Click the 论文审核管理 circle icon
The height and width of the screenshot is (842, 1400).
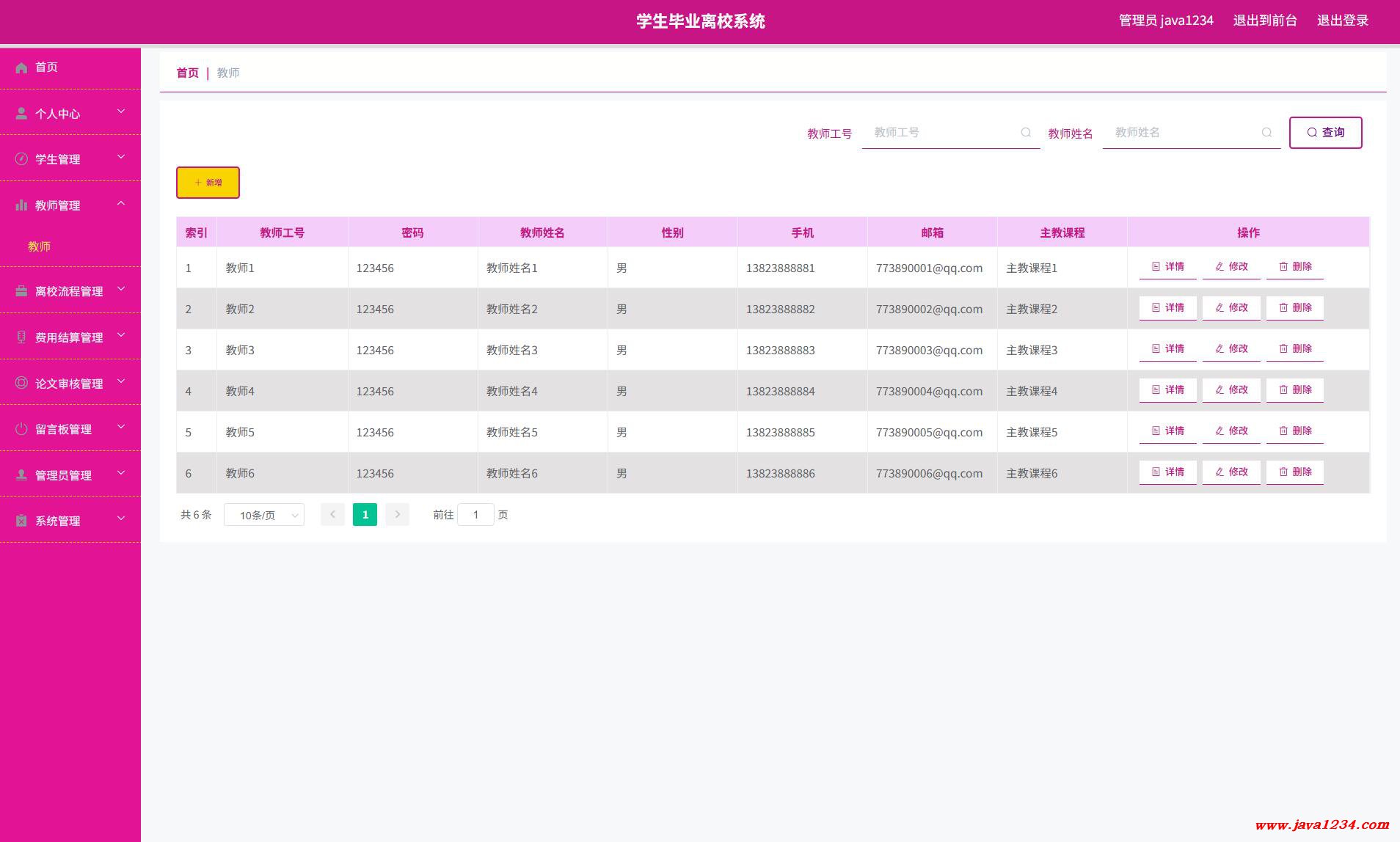pyautogui.click(x=21, y=383)
